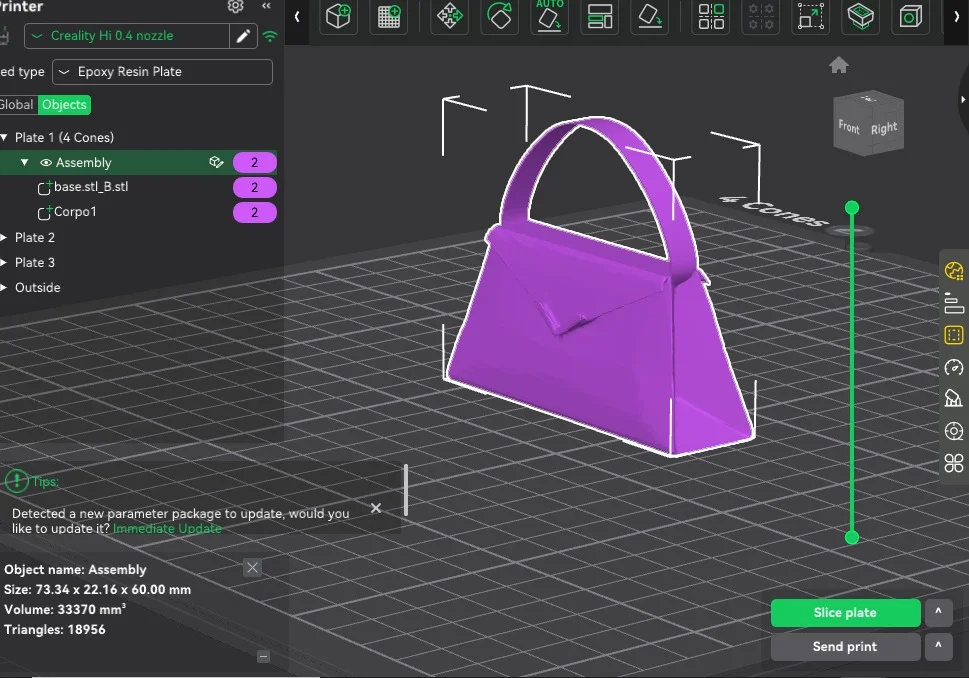Select the Rotate tool in toolbar

tap(499, 17)
